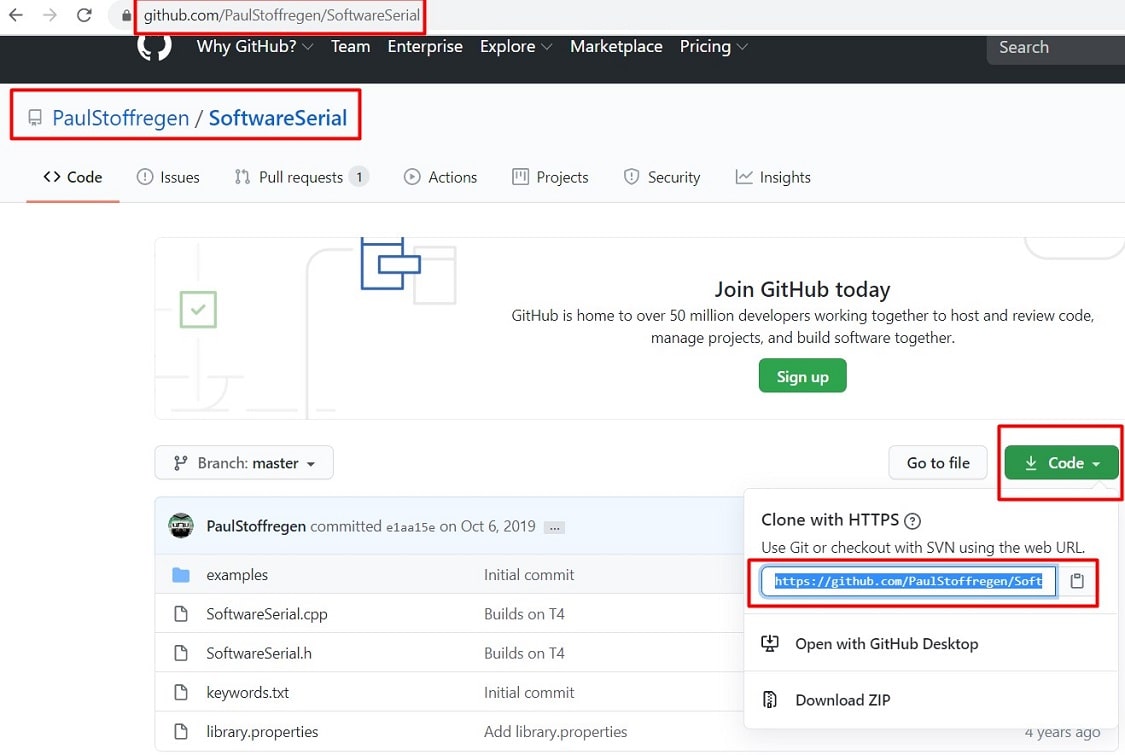The image size is (1125, 755).
Task: Open the Pull requests tab
Action: (301, 177)
